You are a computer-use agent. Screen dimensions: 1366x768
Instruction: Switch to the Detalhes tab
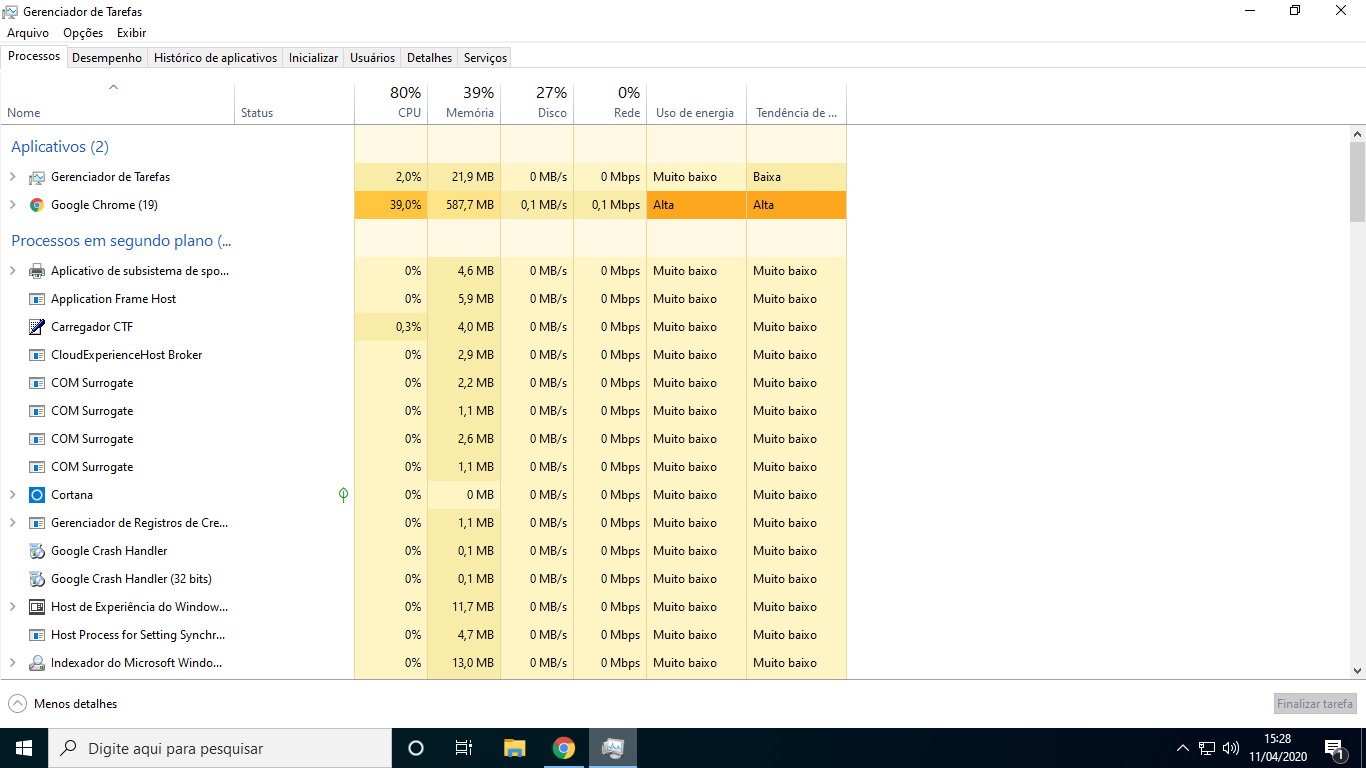[430, 58]
